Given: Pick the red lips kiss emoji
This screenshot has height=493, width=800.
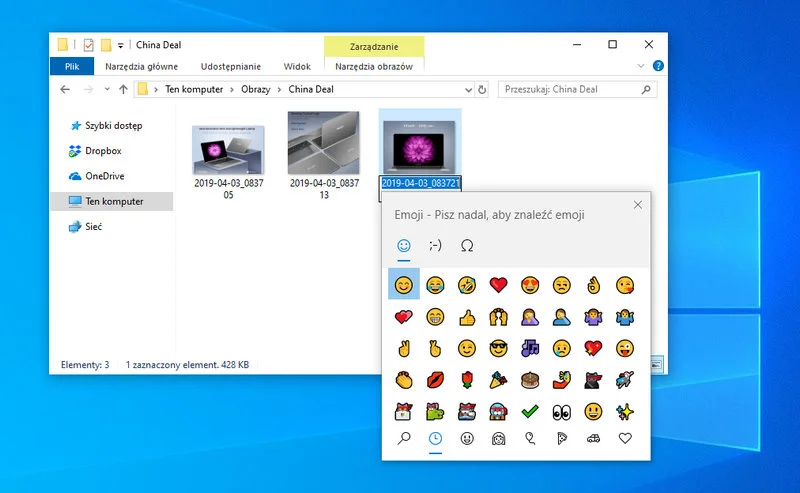Looking at the screenshot, I should tap(436, 380).
